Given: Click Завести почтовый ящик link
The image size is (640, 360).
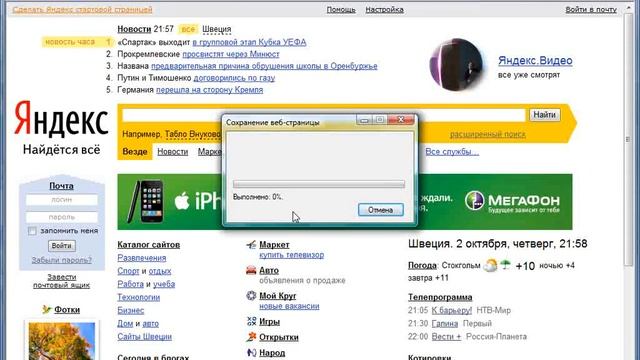Looking at the screenshot, I should (62, 281).
